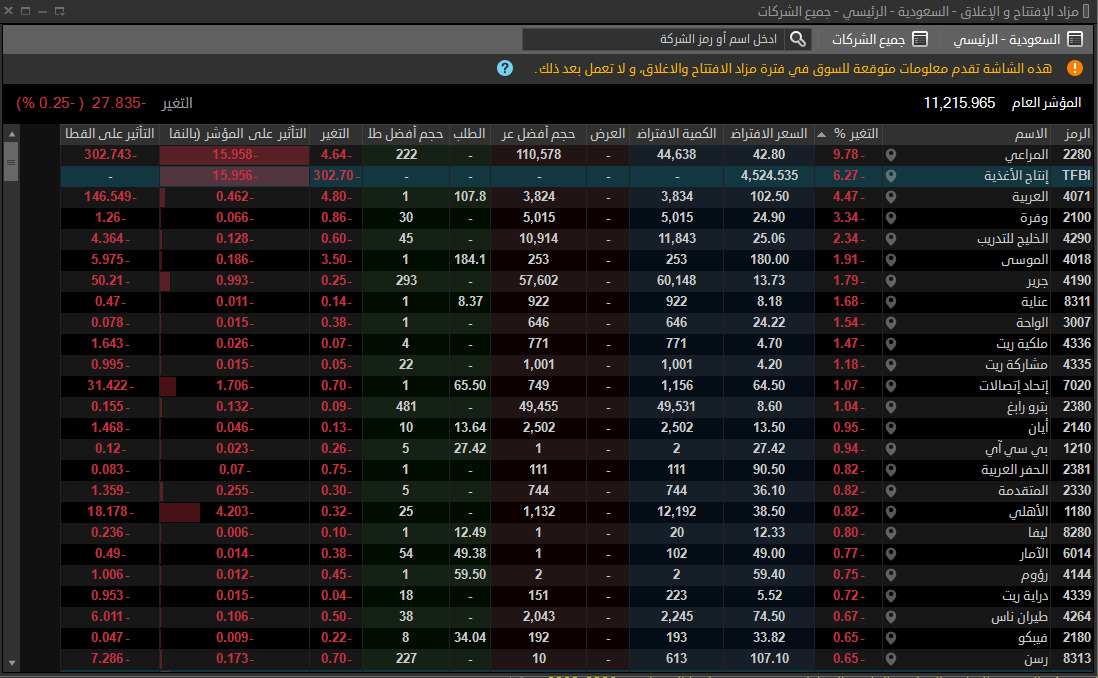Image resolution: width=1098 pixels, height=678 pixels.
Task: Sort by the العرض column header
Action: [x=607, y=134]
